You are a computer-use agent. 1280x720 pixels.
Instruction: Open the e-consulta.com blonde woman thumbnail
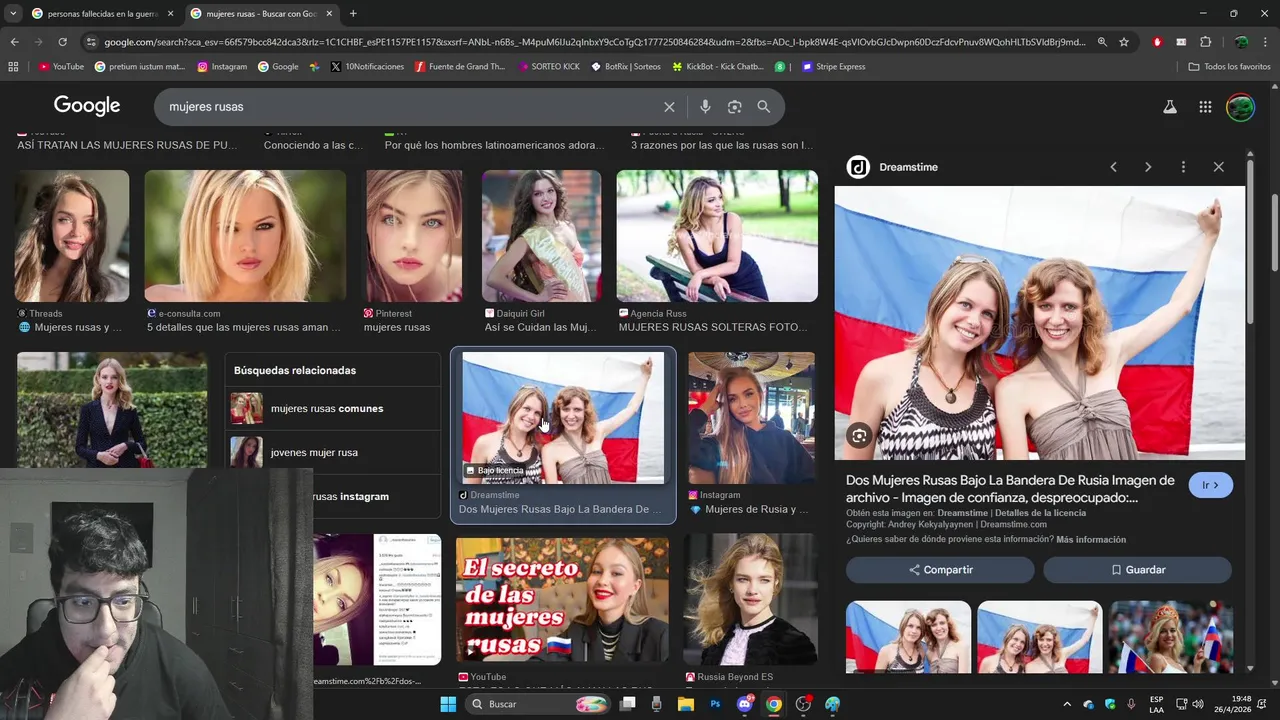245,236
